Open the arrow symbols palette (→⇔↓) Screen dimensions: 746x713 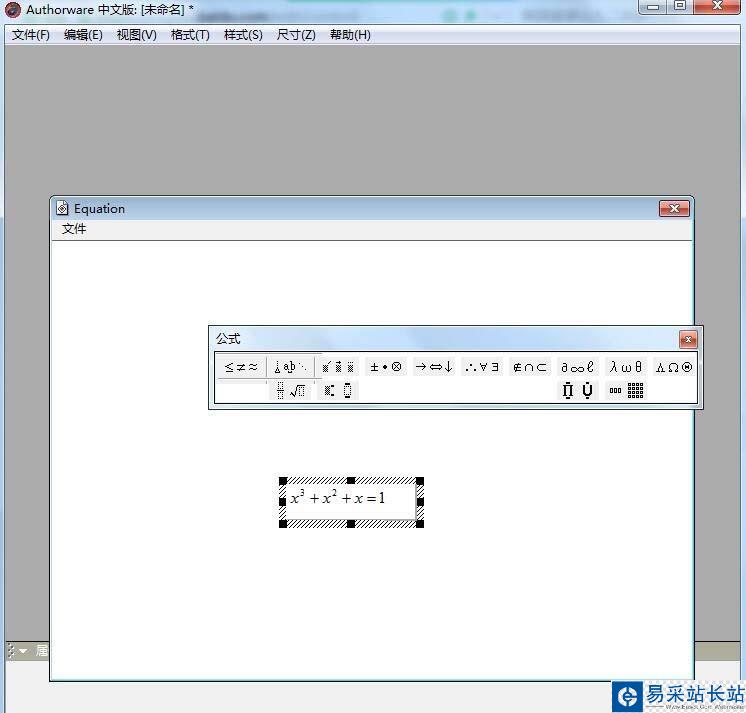pyautogui.click(x=433, y=367)
